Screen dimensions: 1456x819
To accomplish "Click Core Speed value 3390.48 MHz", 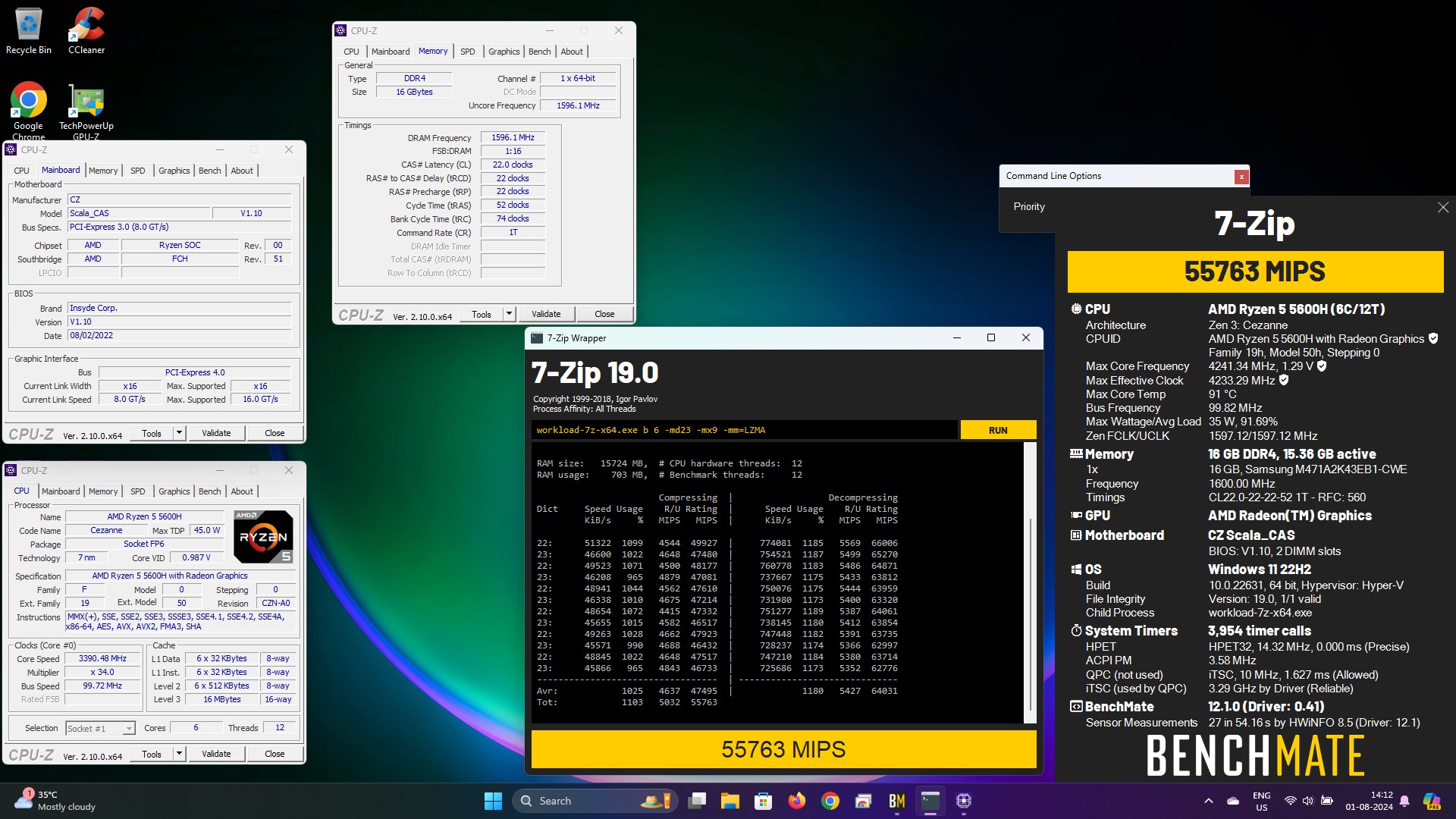I will point(103,659).
